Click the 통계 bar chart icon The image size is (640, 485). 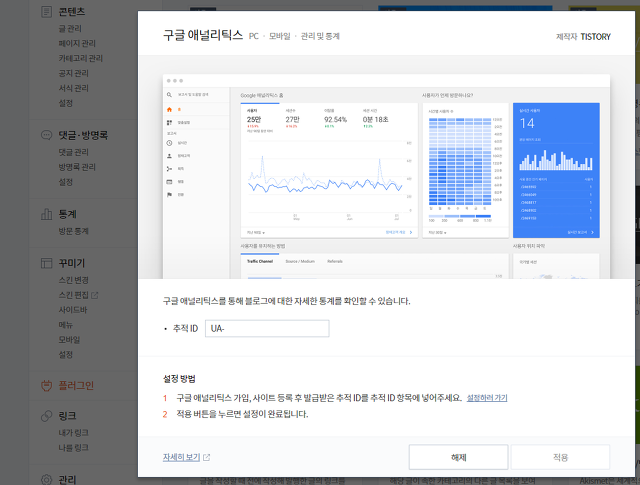[47, 214]
